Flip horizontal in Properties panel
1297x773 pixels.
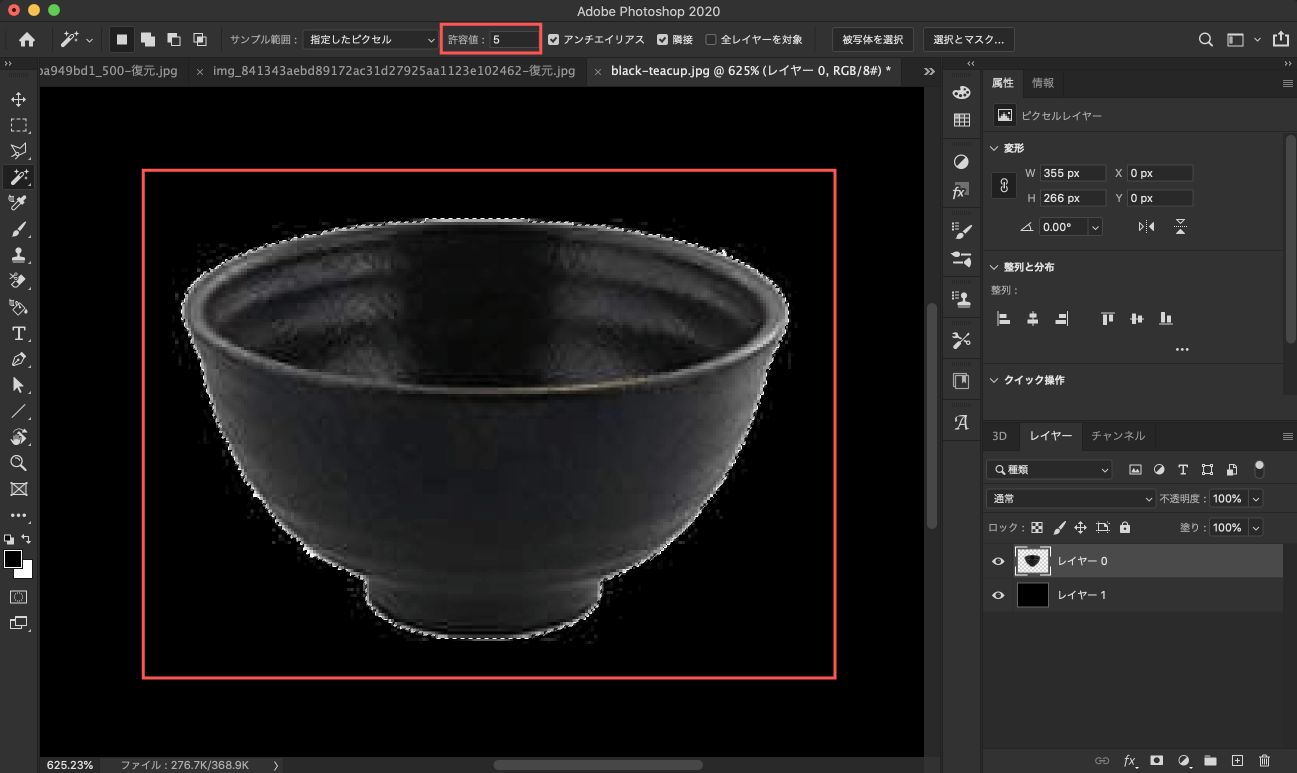(x=1146, y=227)
